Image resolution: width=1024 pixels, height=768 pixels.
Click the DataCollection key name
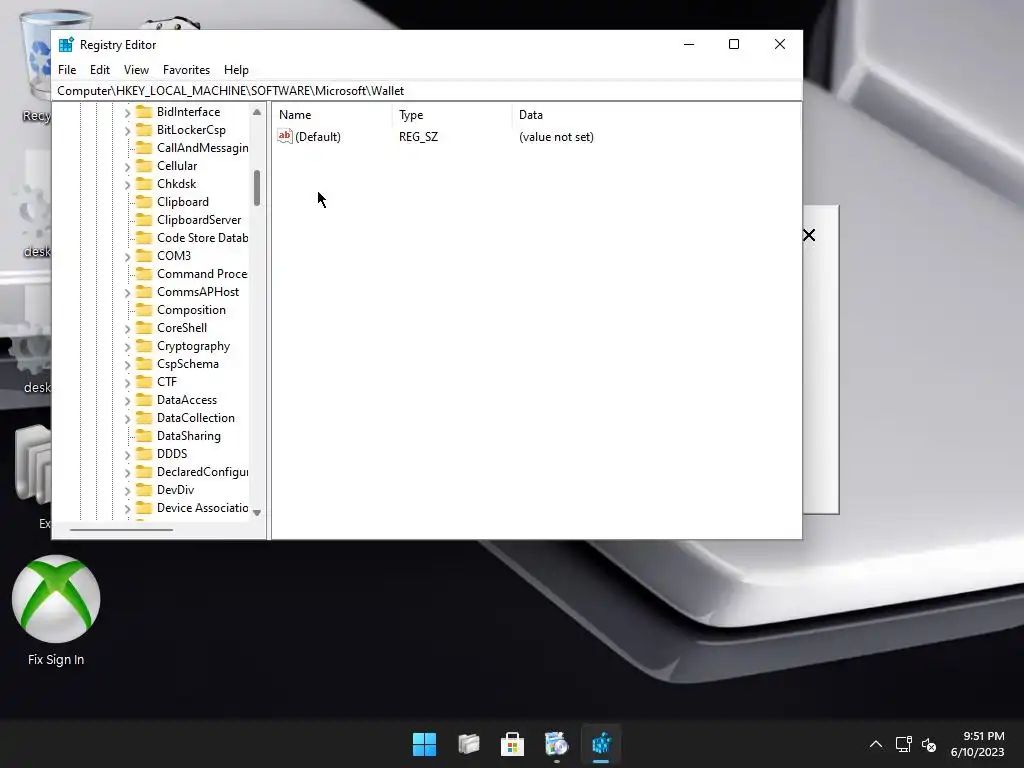pyautogui.click(x=195, y=418)
